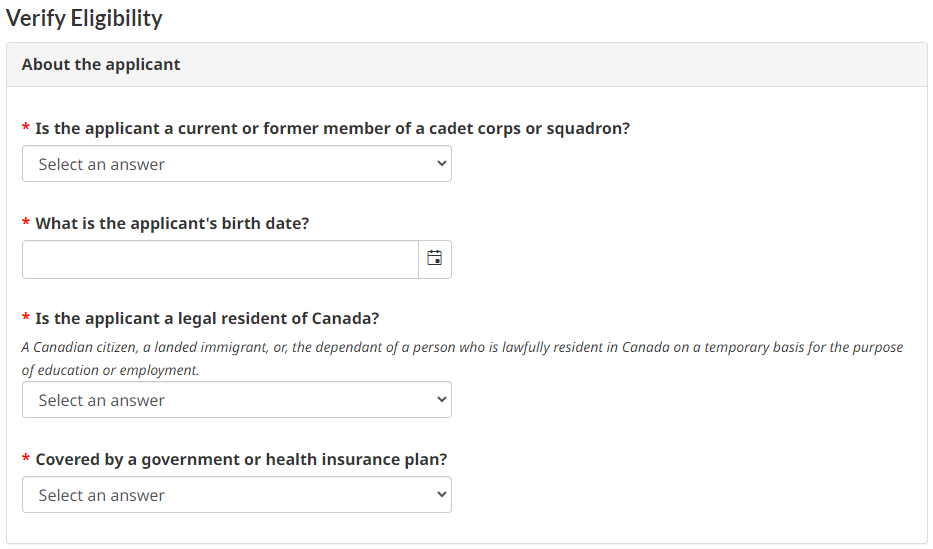Click the red asterisk beside the birth date question
The height and width of the screenshot is (549, 933).
(x=26, y=224)
